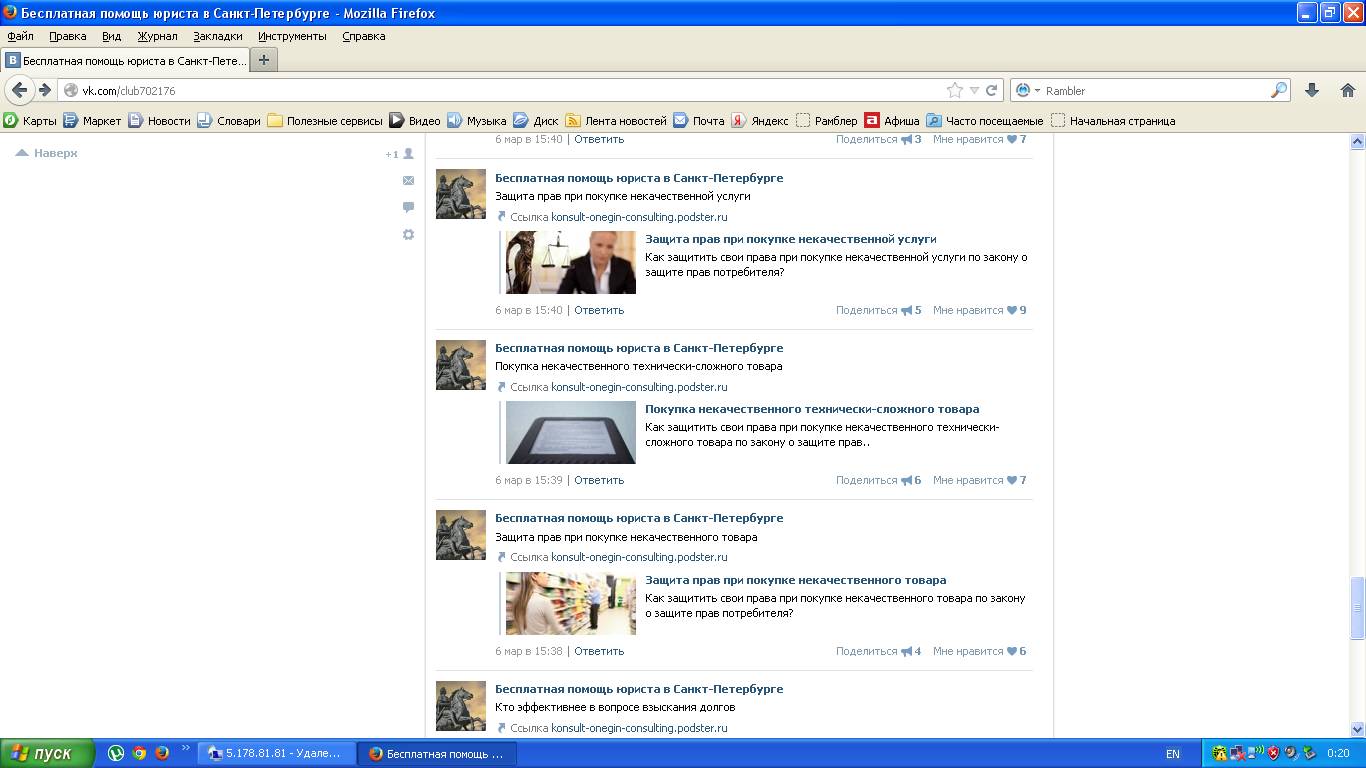
Task: Reload the page with the refresh icon
Action: (992, 90)
